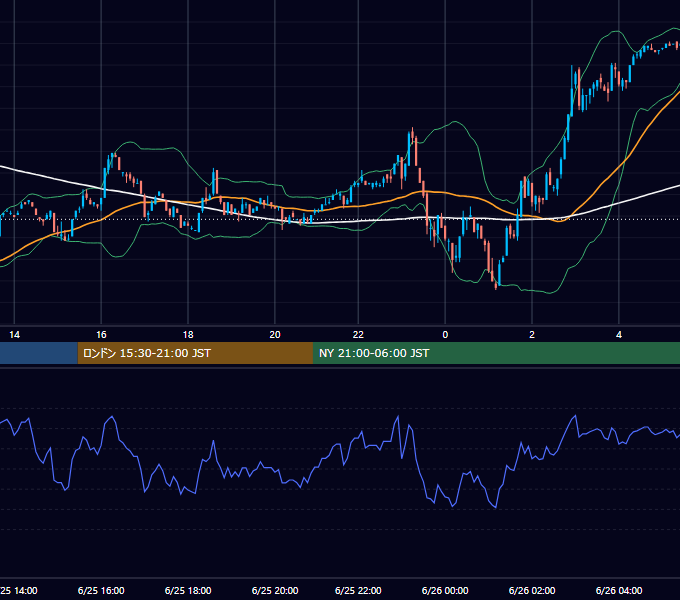The image size is (680, 600).
Task: Click the 6/25 20:00 date label
Action: (275, 590)
